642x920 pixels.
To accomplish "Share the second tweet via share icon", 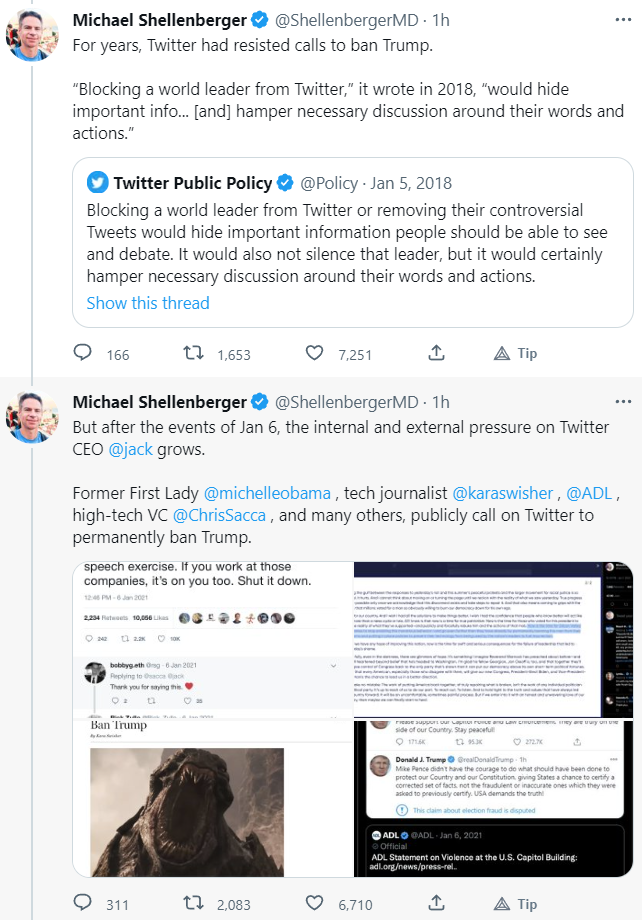I will pos(437,905).
